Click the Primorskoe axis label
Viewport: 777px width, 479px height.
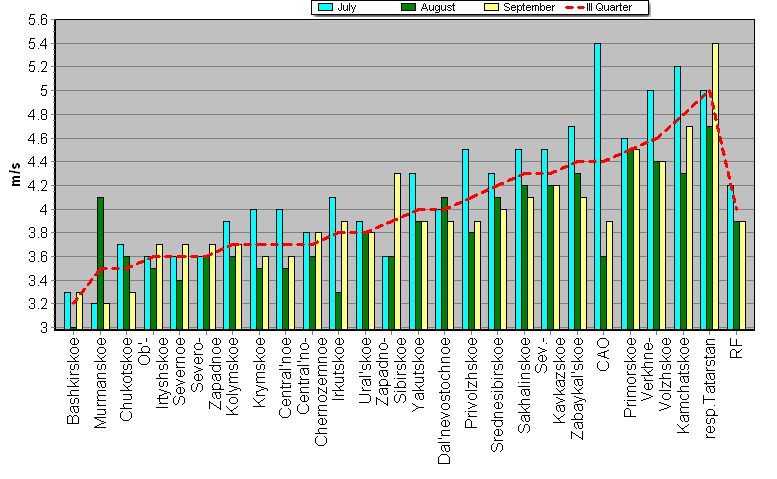click(x=630, y=377)
